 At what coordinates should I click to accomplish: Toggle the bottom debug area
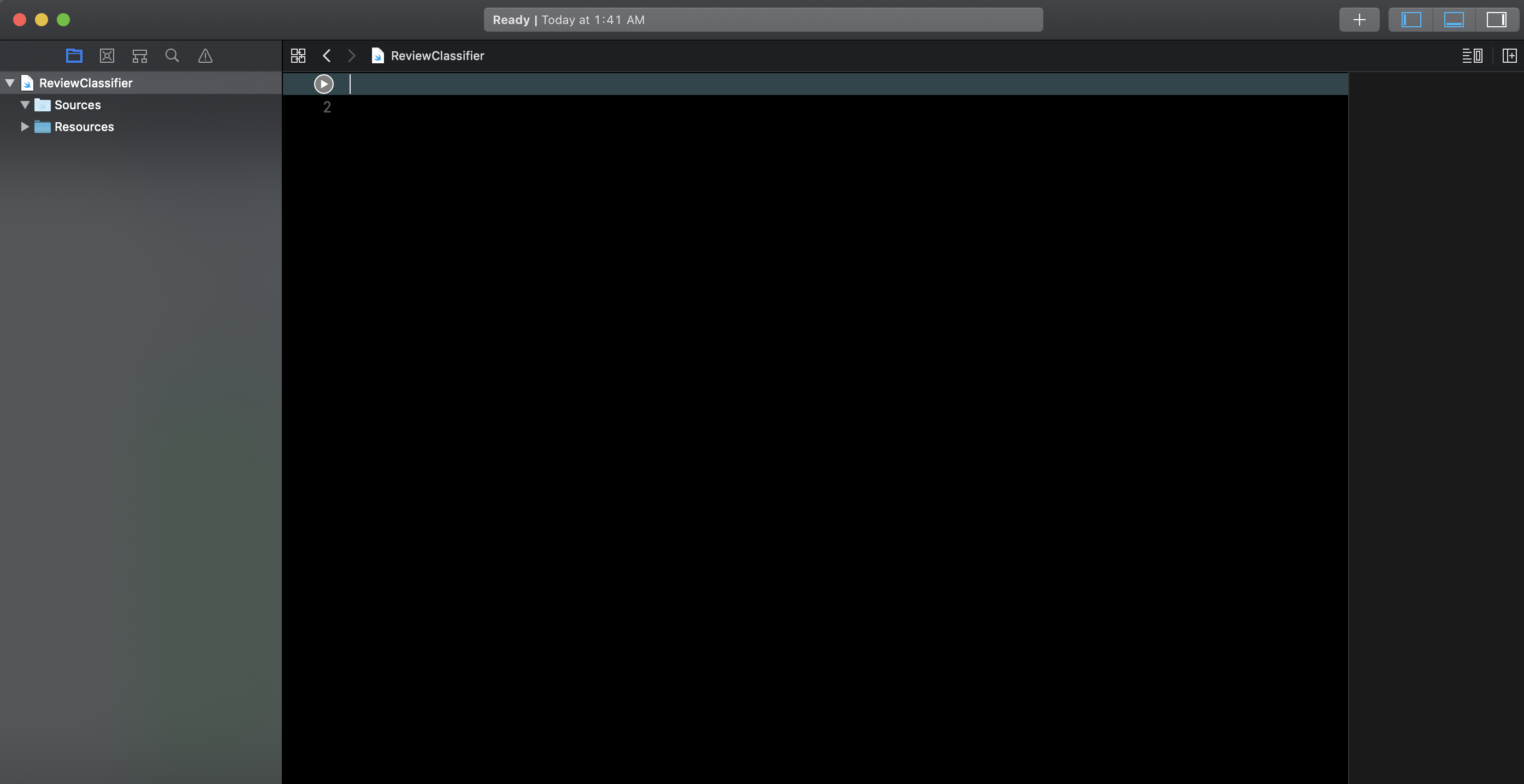tap(1454, 20)
